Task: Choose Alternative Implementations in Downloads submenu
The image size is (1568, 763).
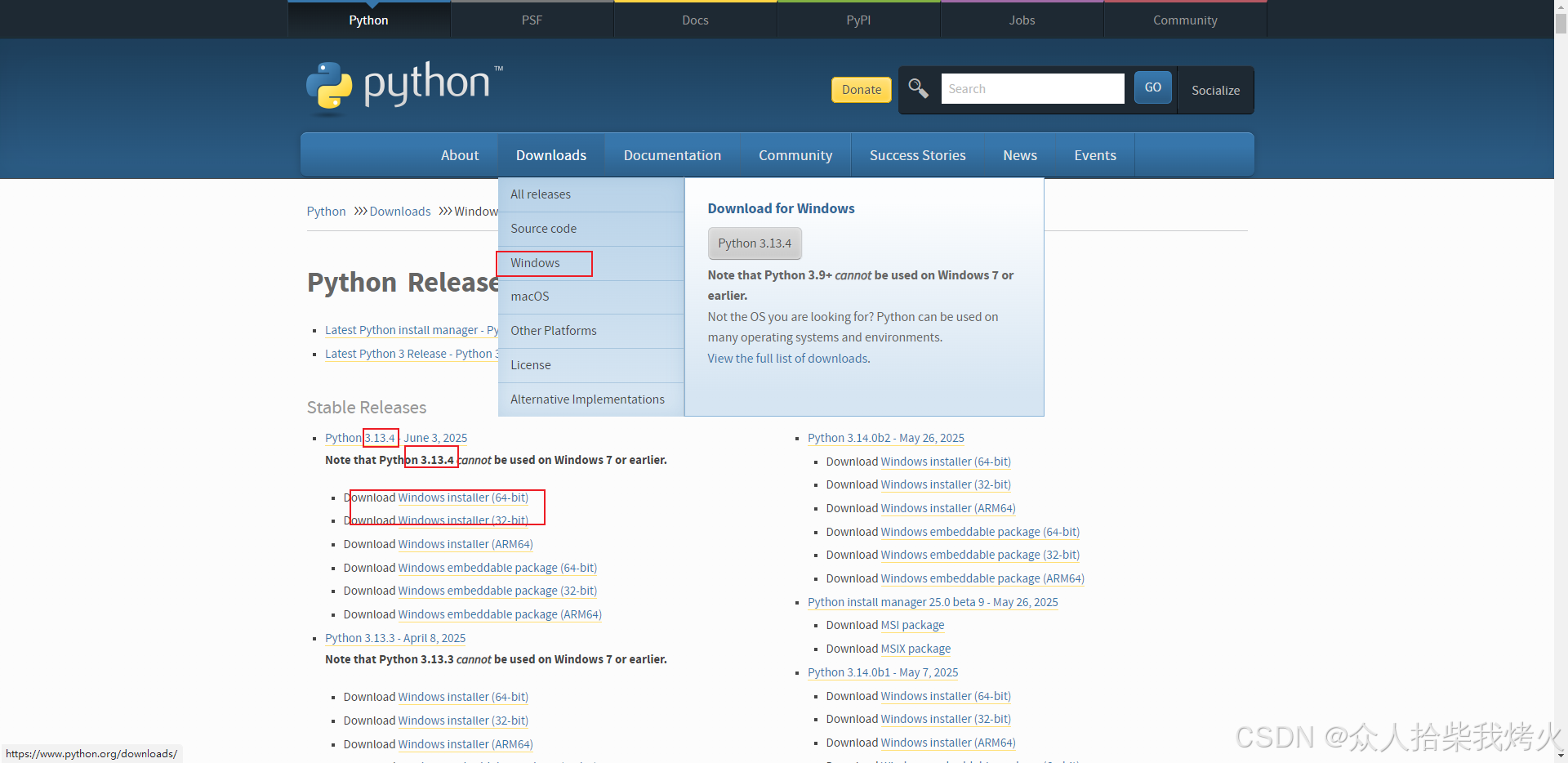Action: tap(590, 399)
